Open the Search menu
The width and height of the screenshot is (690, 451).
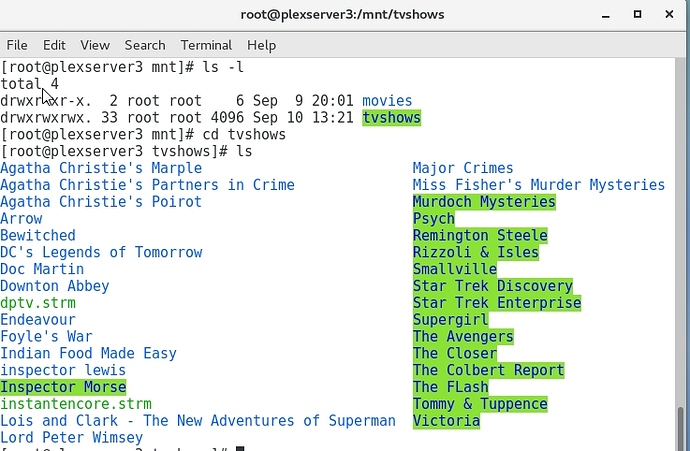[145, 45]
